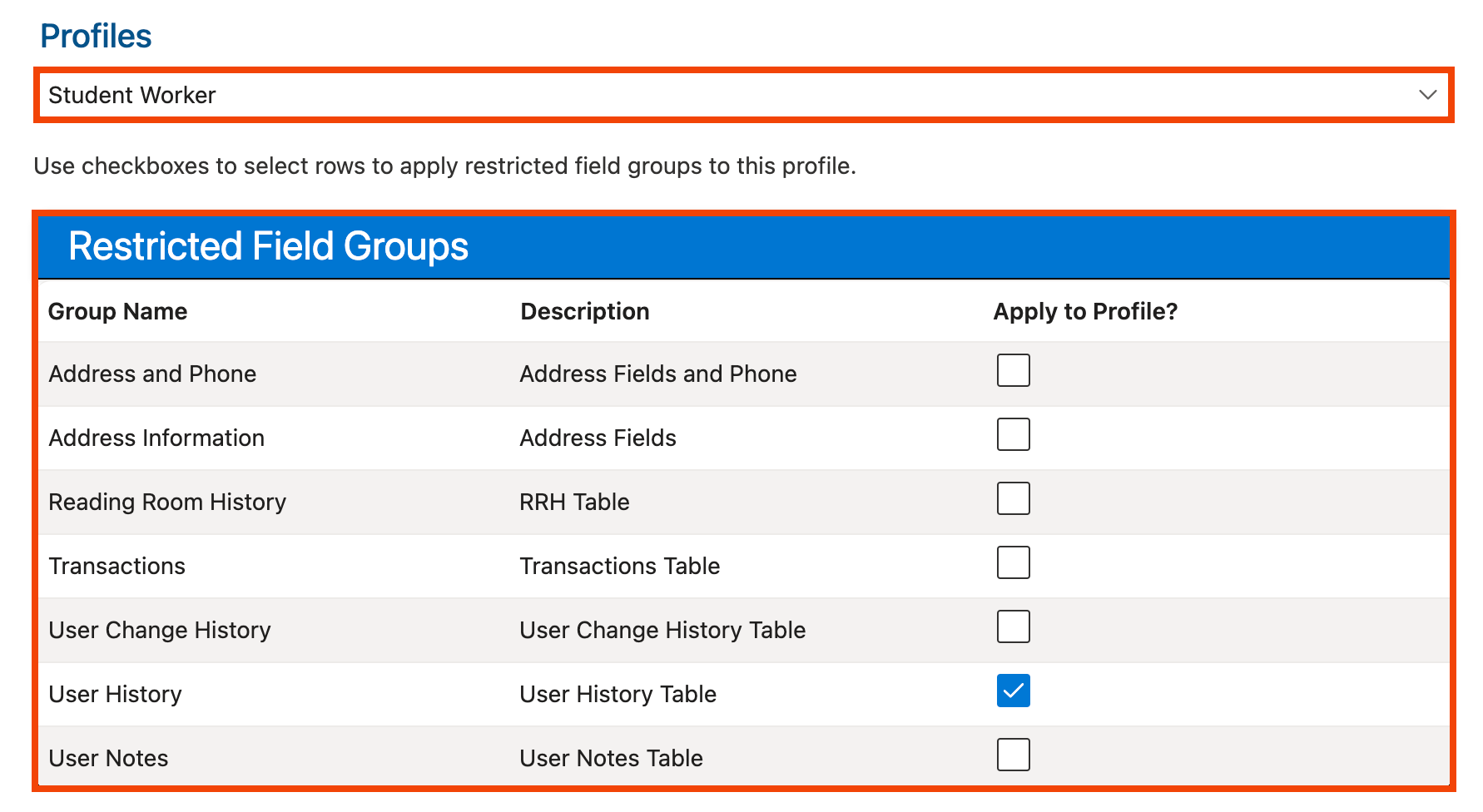Click the User Notes group name

point(108,759)
